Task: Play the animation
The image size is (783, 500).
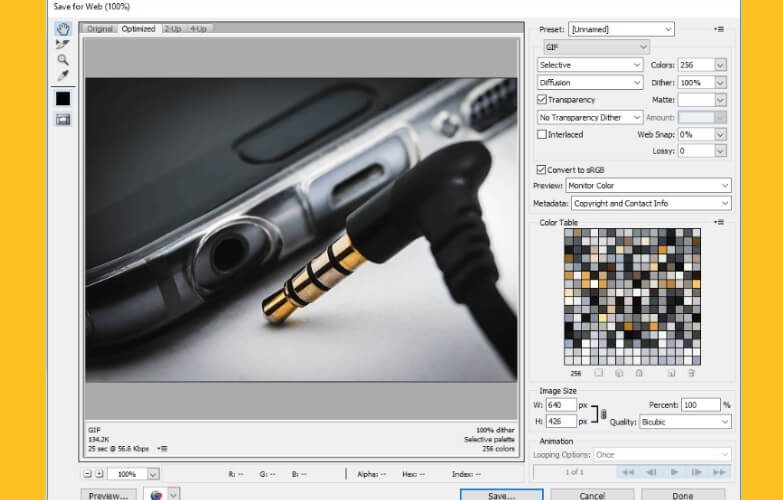Action: coord(674,472)
